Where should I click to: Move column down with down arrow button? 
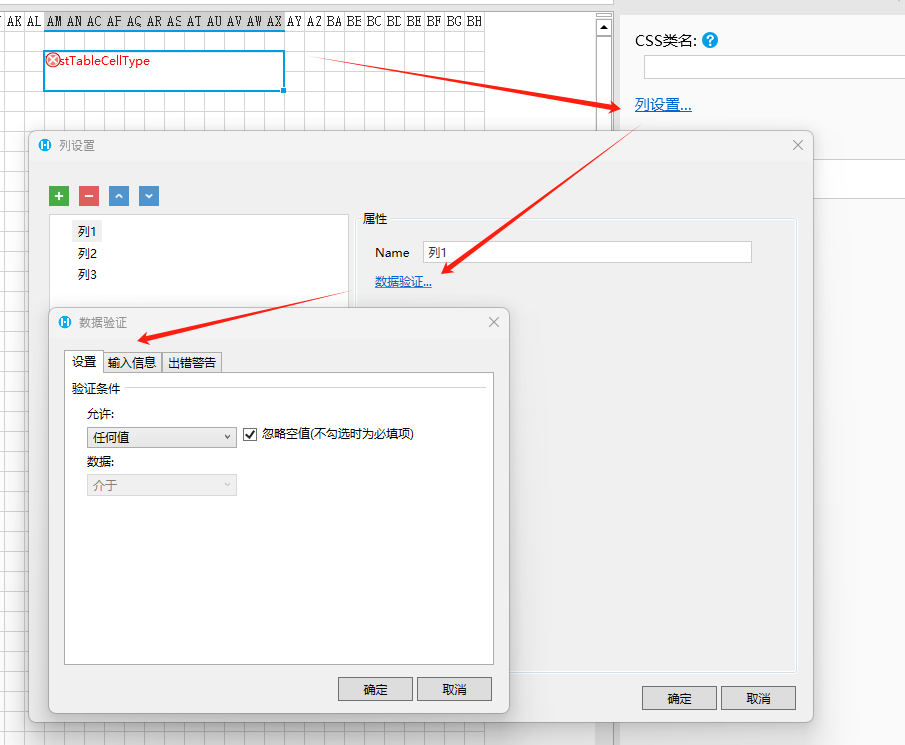pos(149,196)
